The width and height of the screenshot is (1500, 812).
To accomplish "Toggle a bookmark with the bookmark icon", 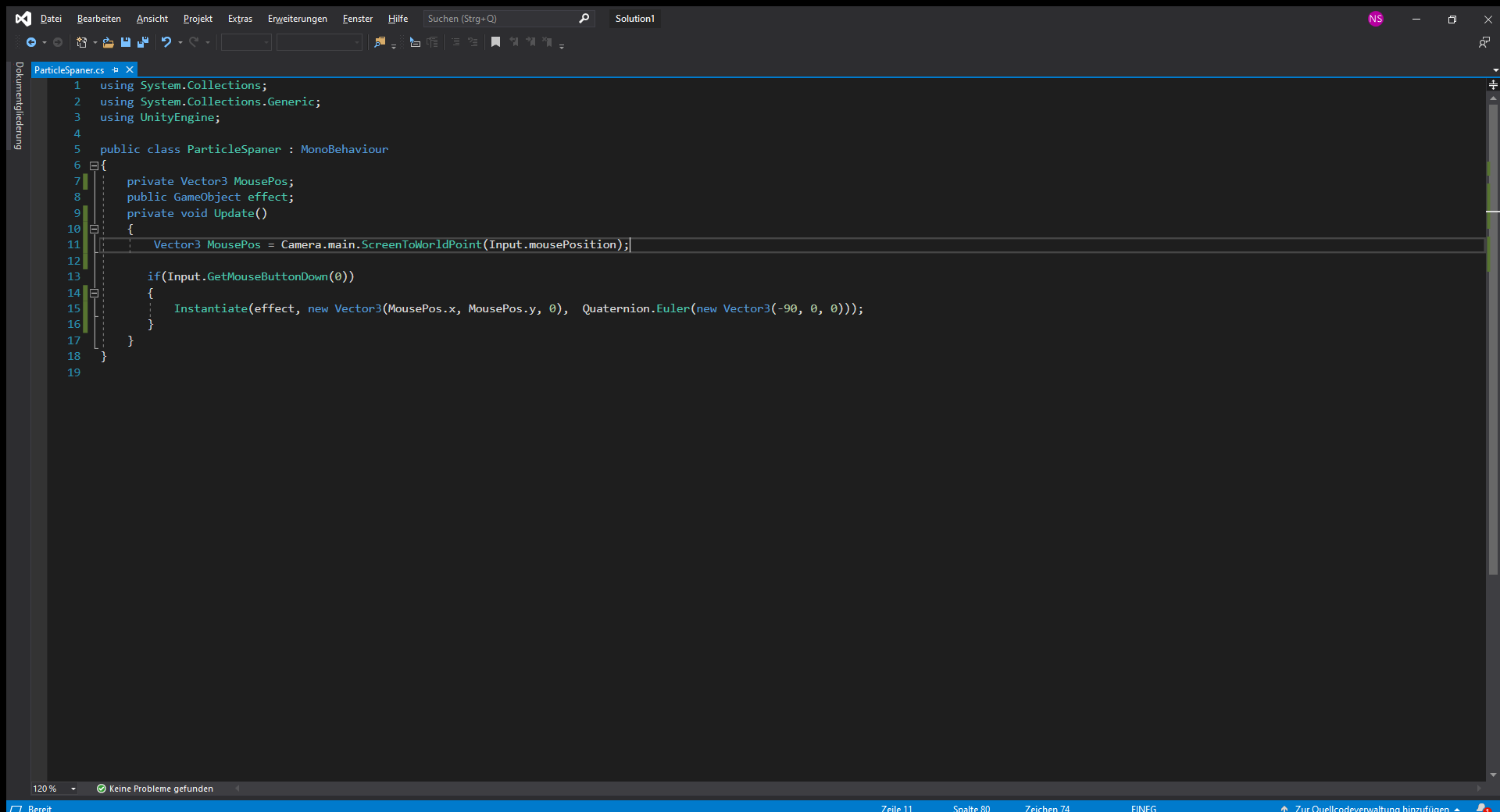I will click(x=495, y=42).
